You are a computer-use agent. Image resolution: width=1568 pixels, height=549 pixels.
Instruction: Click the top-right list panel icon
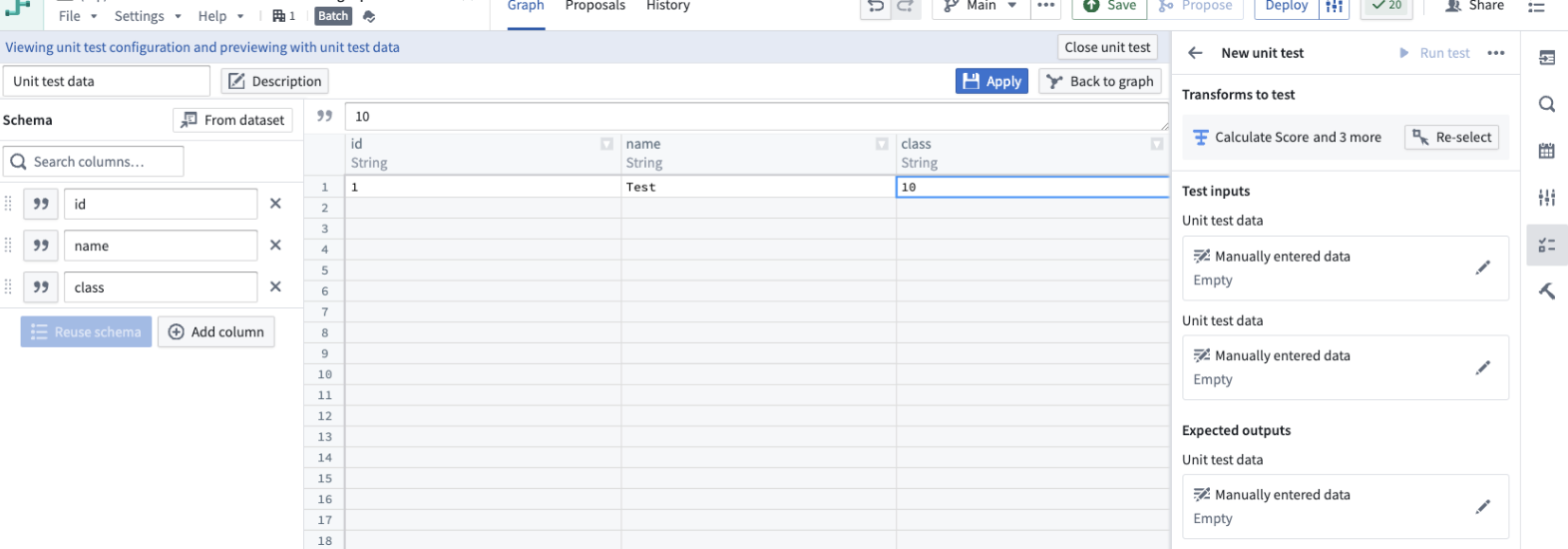(1537, 7)
